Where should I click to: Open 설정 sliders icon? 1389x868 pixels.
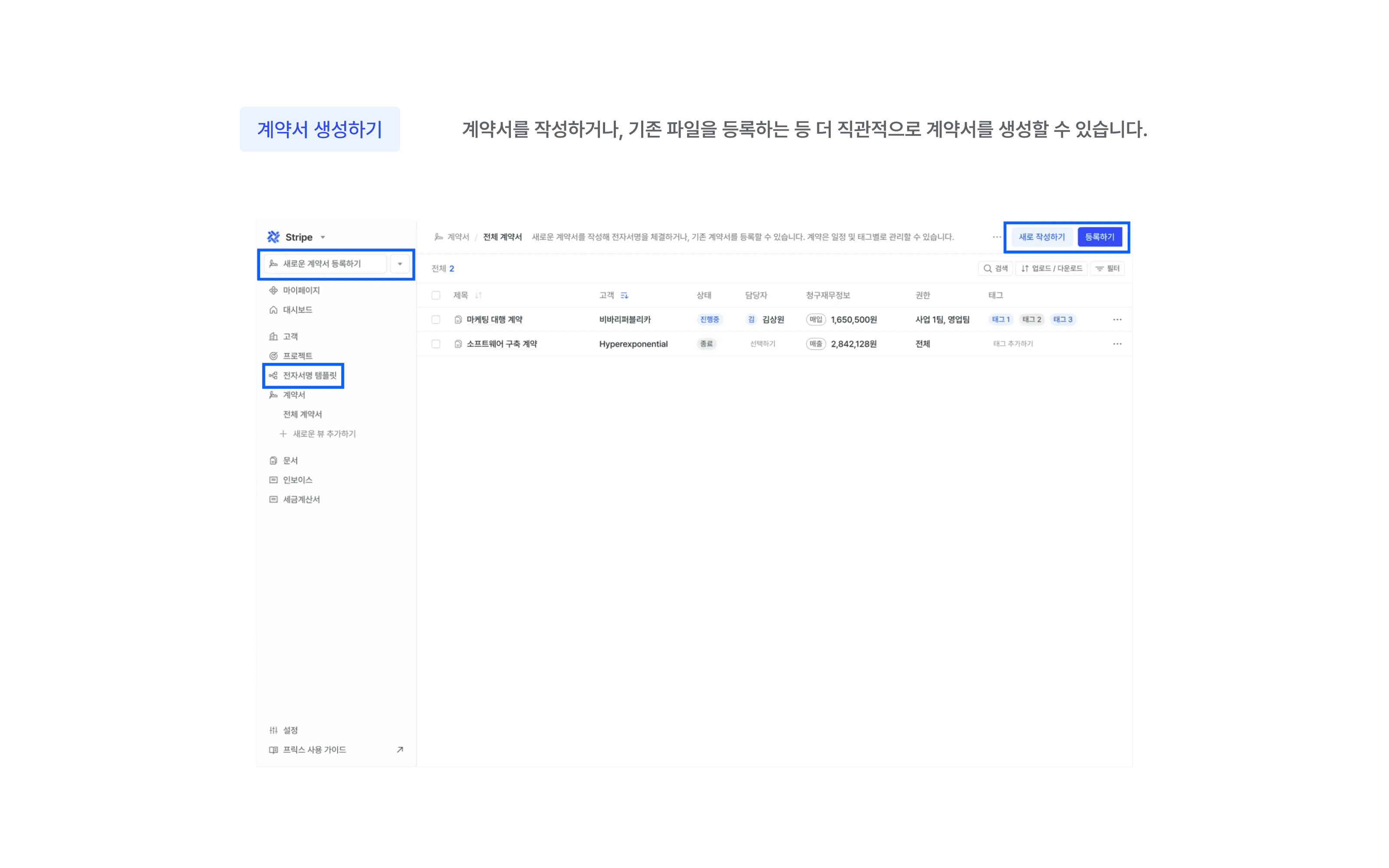[x=274, y=730]
